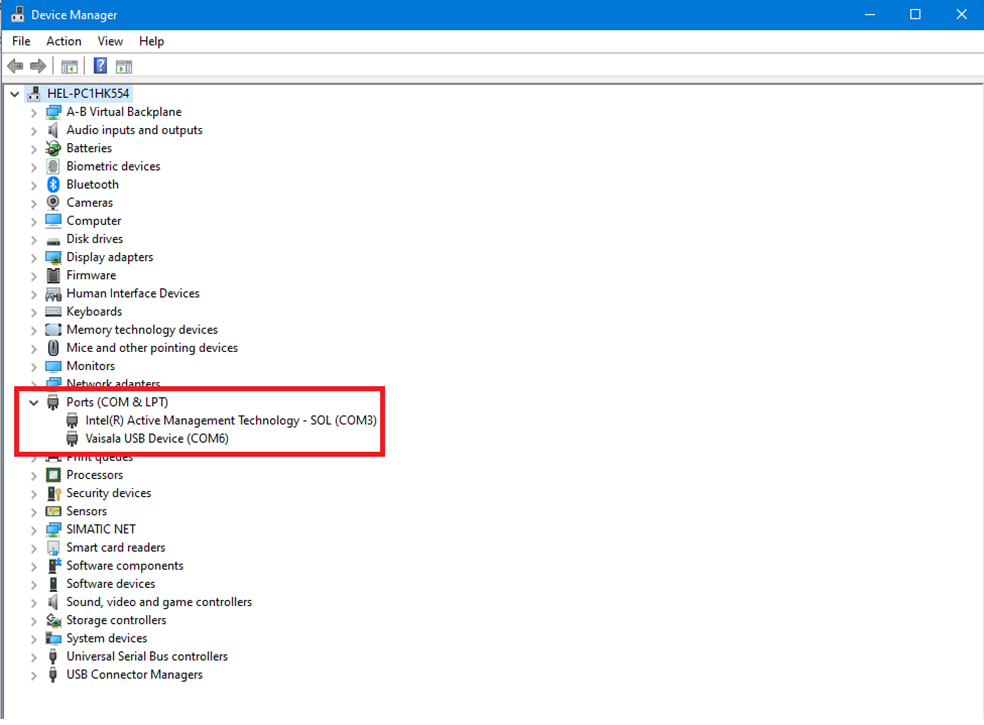984x725 pixels.
Task: Open the File menu
Action: [x=21, y=41]
